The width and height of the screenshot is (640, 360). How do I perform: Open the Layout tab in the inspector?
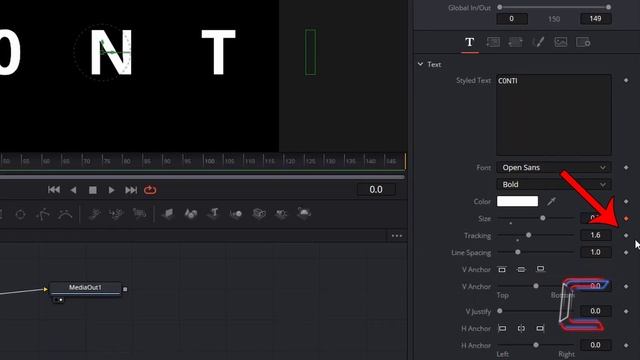coord(493,42)
